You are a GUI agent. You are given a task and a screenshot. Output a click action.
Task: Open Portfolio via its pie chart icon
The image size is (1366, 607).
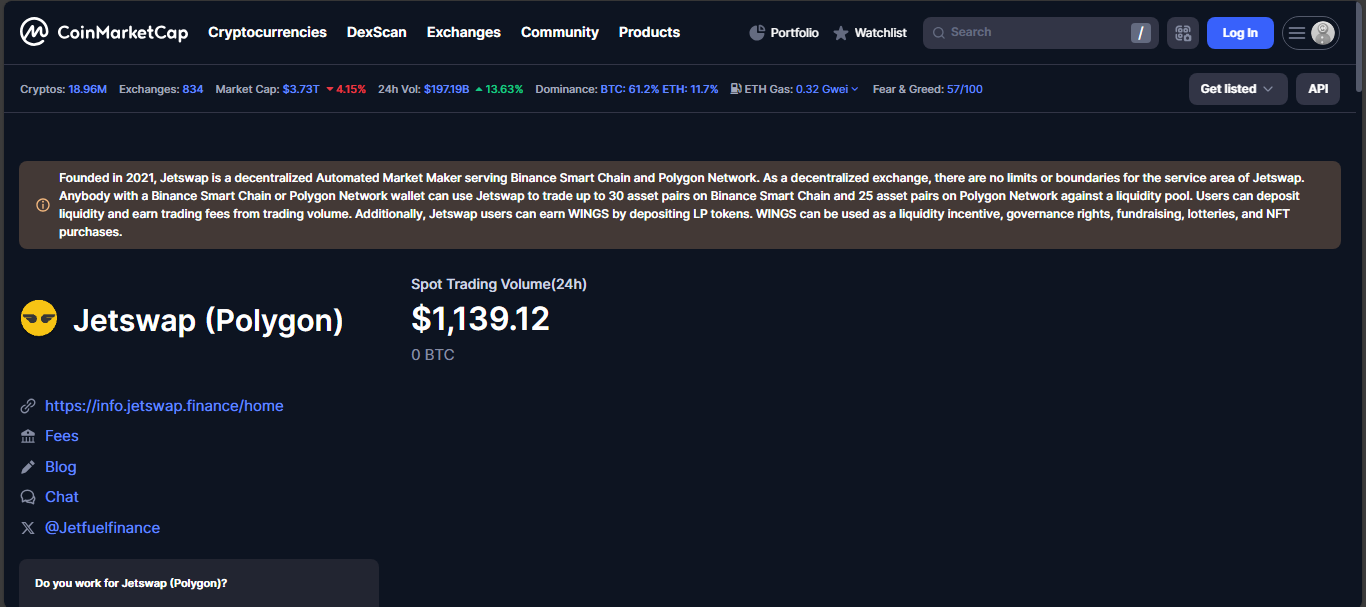[757, 33]
